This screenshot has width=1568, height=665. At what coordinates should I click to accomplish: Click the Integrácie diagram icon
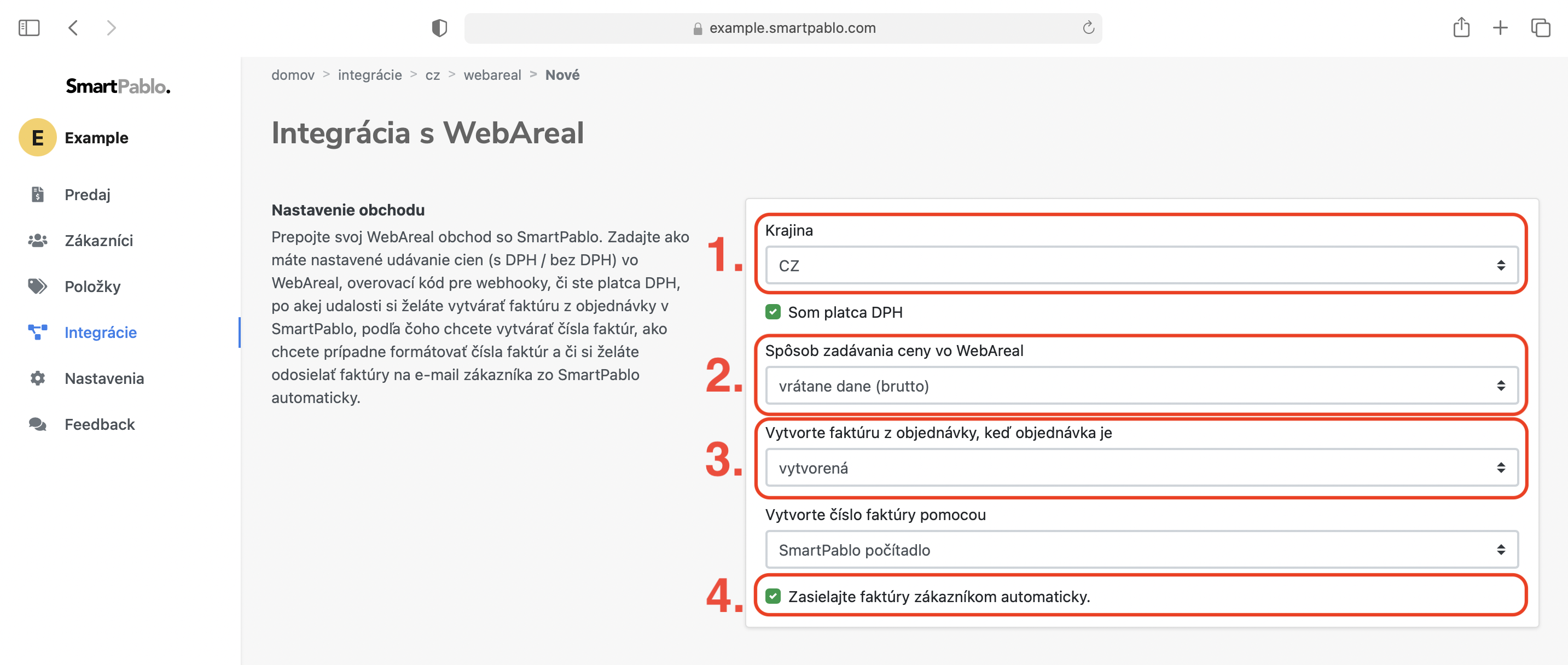pos(38,332)
